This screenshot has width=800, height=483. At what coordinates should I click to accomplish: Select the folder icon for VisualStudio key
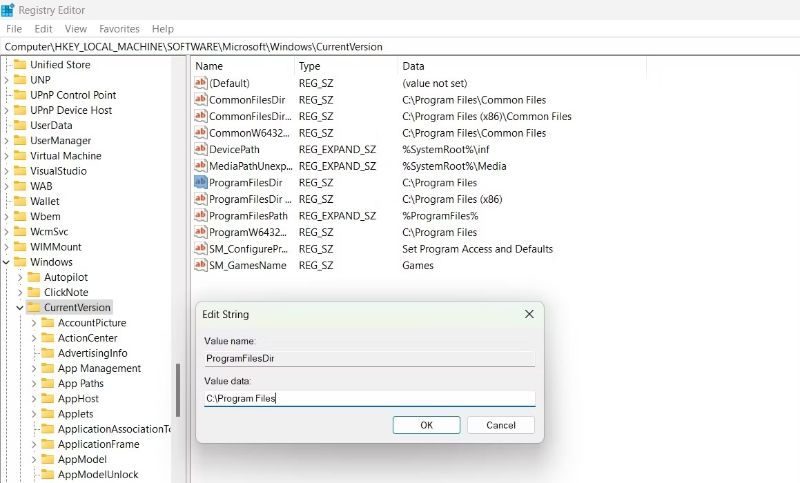tap(19, 171)
